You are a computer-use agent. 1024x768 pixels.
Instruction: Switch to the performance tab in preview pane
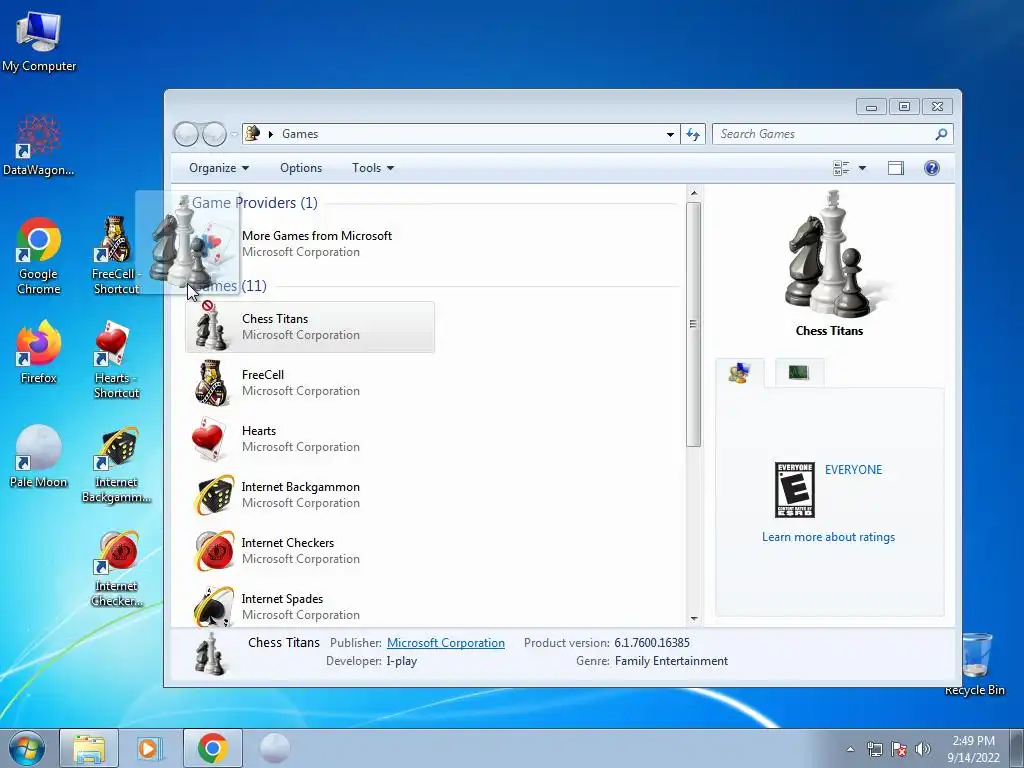(799, 372)
